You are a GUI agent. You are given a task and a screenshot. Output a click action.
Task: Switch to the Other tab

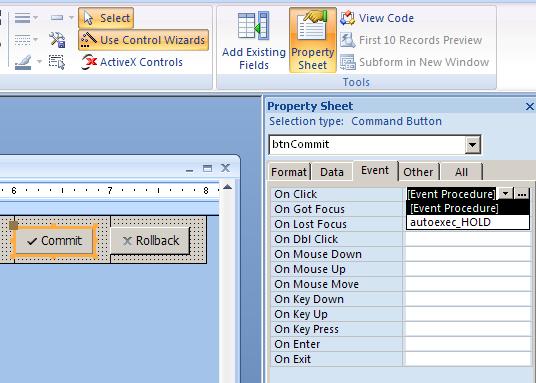point(418,172)
